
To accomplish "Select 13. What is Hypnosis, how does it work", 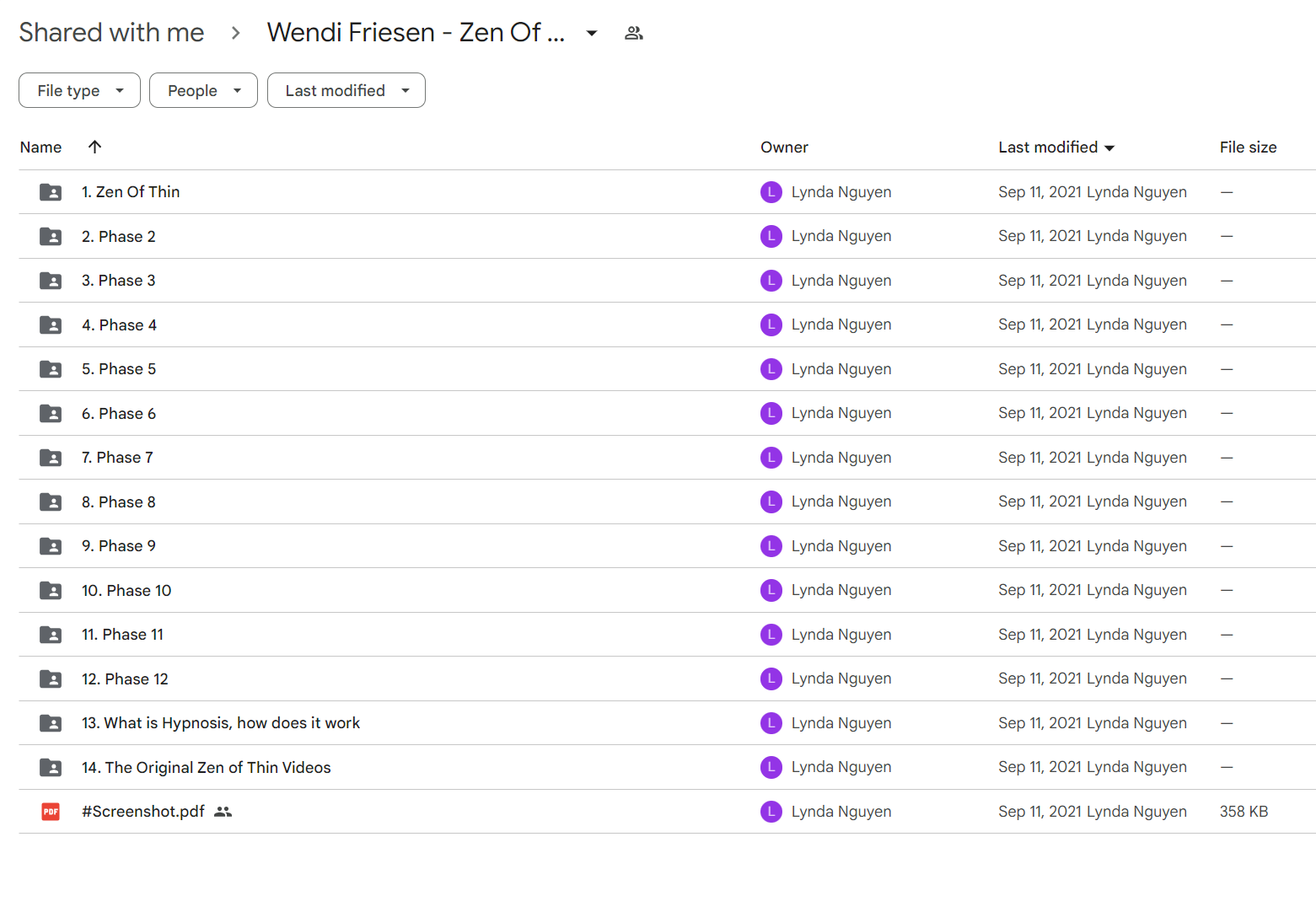I will coord(221,723).
